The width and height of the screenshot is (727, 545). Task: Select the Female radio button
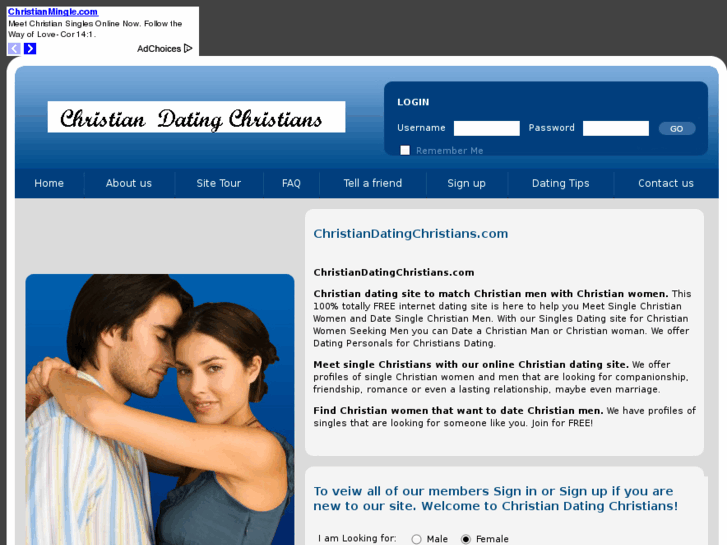[x=466, y=539]
